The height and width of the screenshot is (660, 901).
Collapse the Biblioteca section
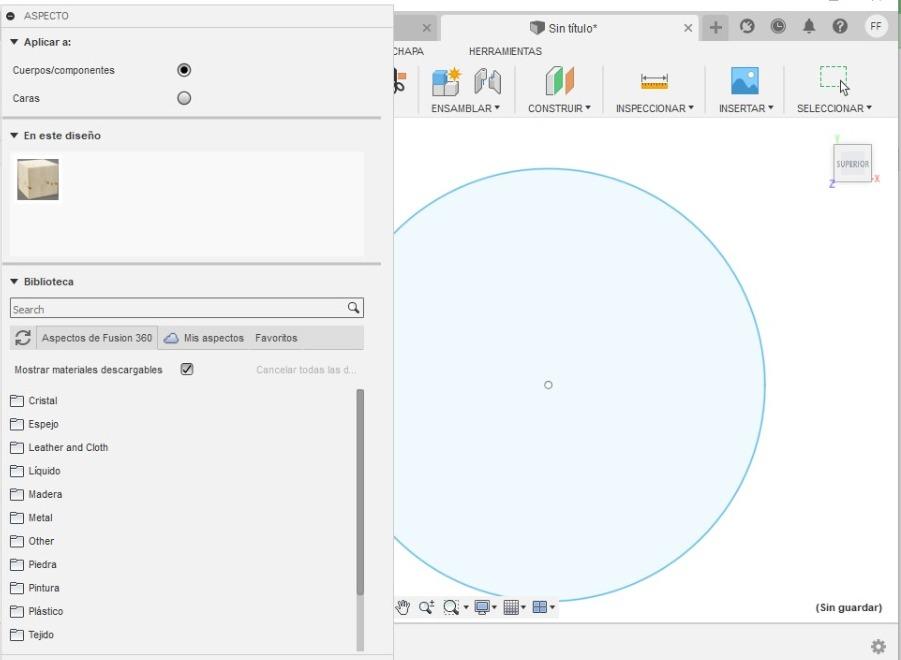pos(14,281)
